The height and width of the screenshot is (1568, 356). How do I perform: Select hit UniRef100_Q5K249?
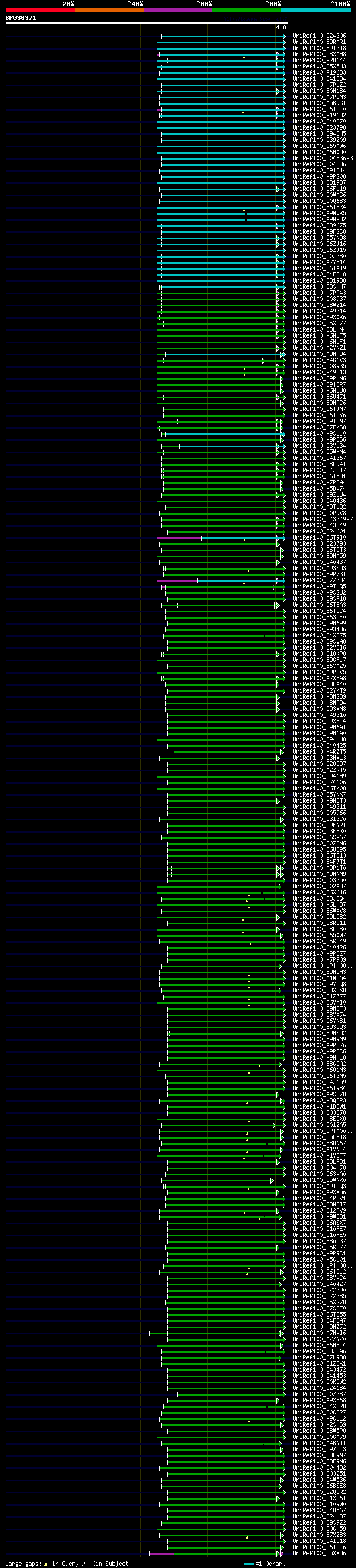319,942
